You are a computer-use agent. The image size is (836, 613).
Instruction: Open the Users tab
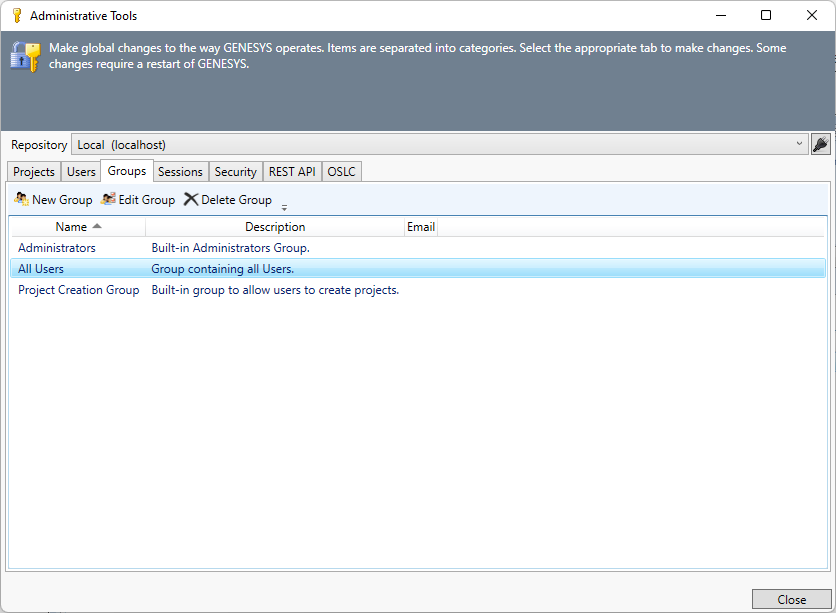(x=80, y=171)
